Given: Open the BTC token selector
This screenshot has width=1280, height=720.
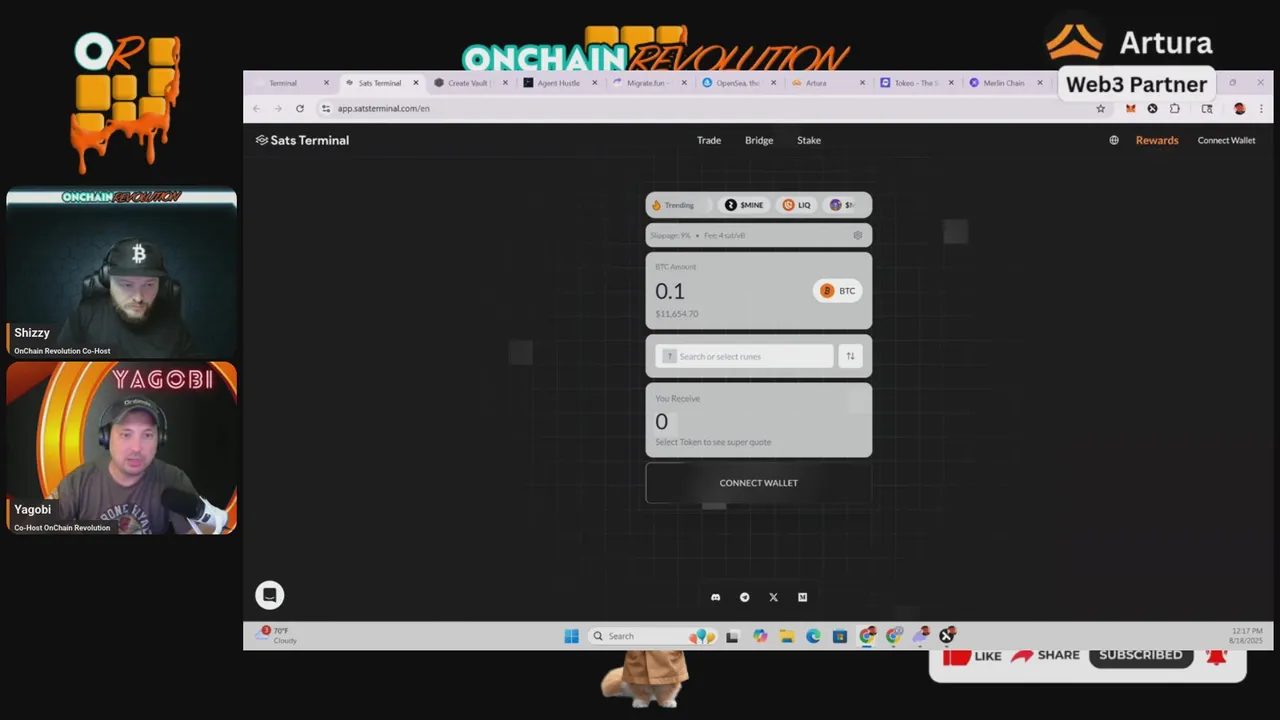Looking at the screenshot, I should pos(838,291).
